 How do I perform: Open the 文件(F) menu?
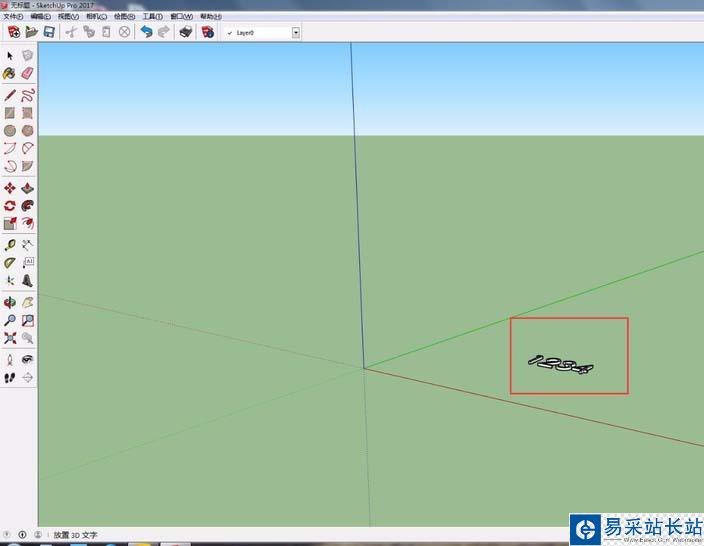[x=13, y=17]
